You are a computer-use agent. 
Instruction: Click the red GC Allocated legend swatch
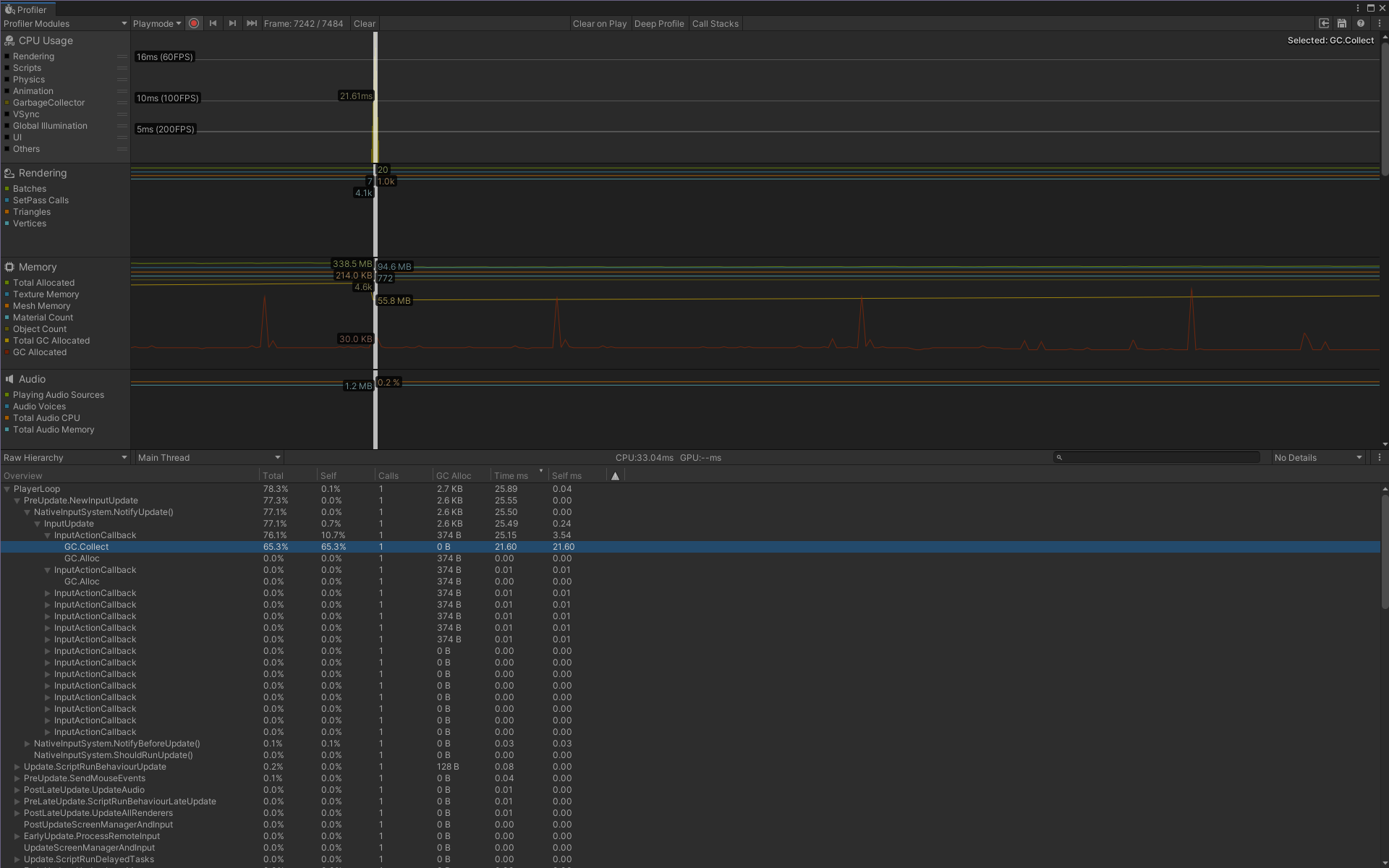[x=8, y=352]
